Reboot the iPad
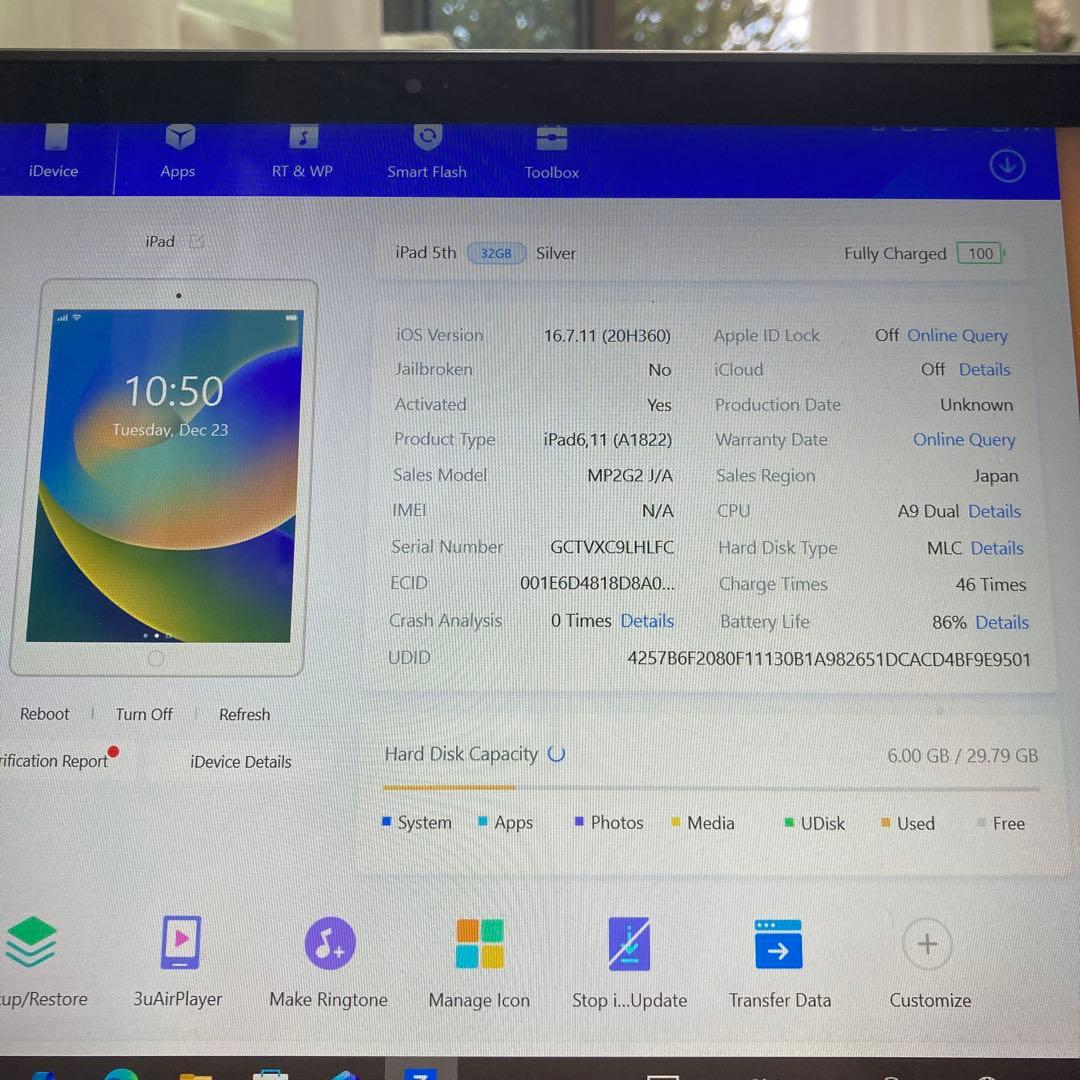The image size is (1080, 1080). click(44, 714)
